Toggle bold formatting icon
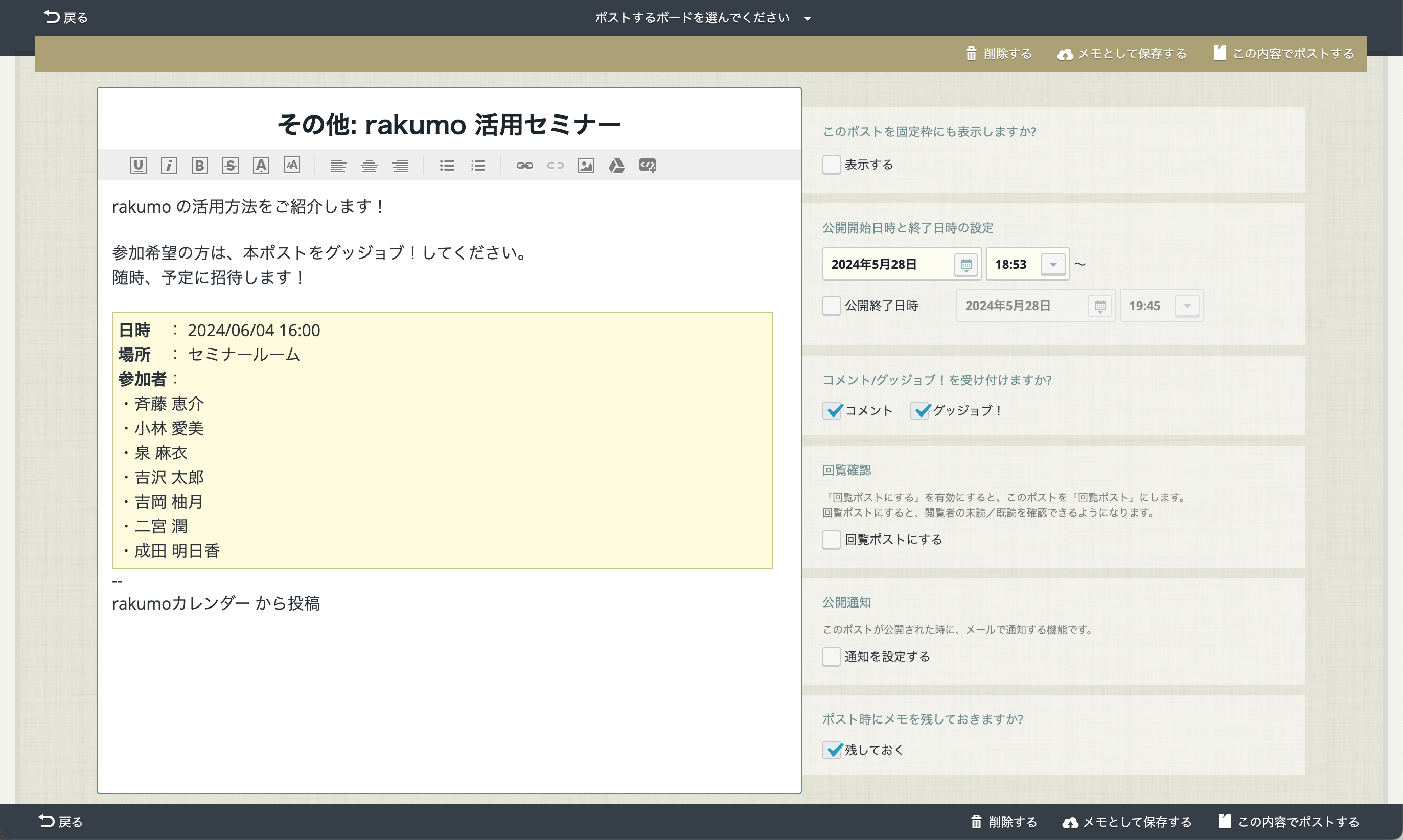The width and height of the screenshot is (1403, 840). coord(199,165)
